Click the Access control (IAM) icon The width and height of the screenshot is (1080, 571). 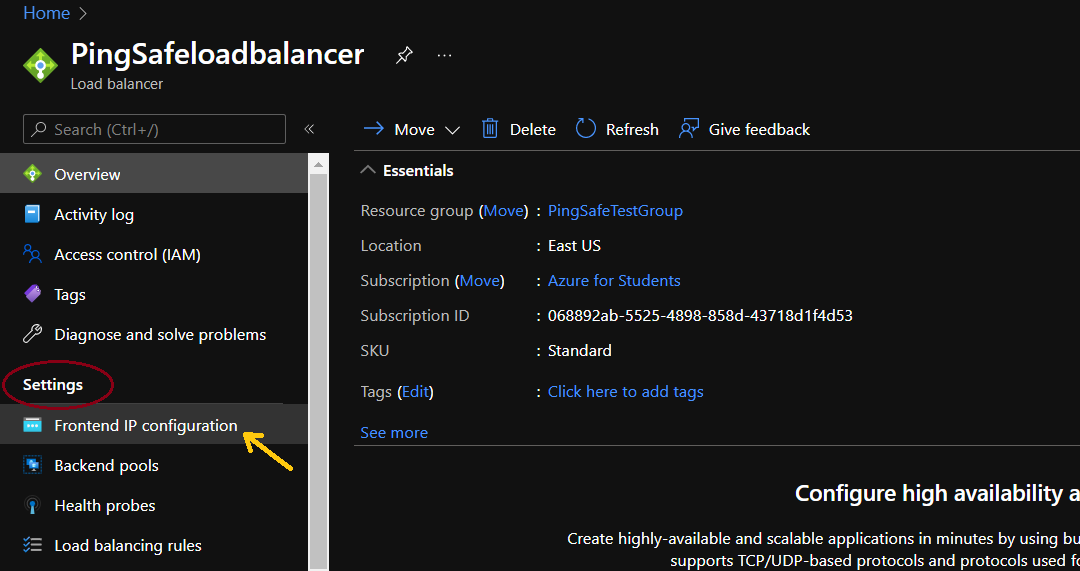[x=33, y=254]
